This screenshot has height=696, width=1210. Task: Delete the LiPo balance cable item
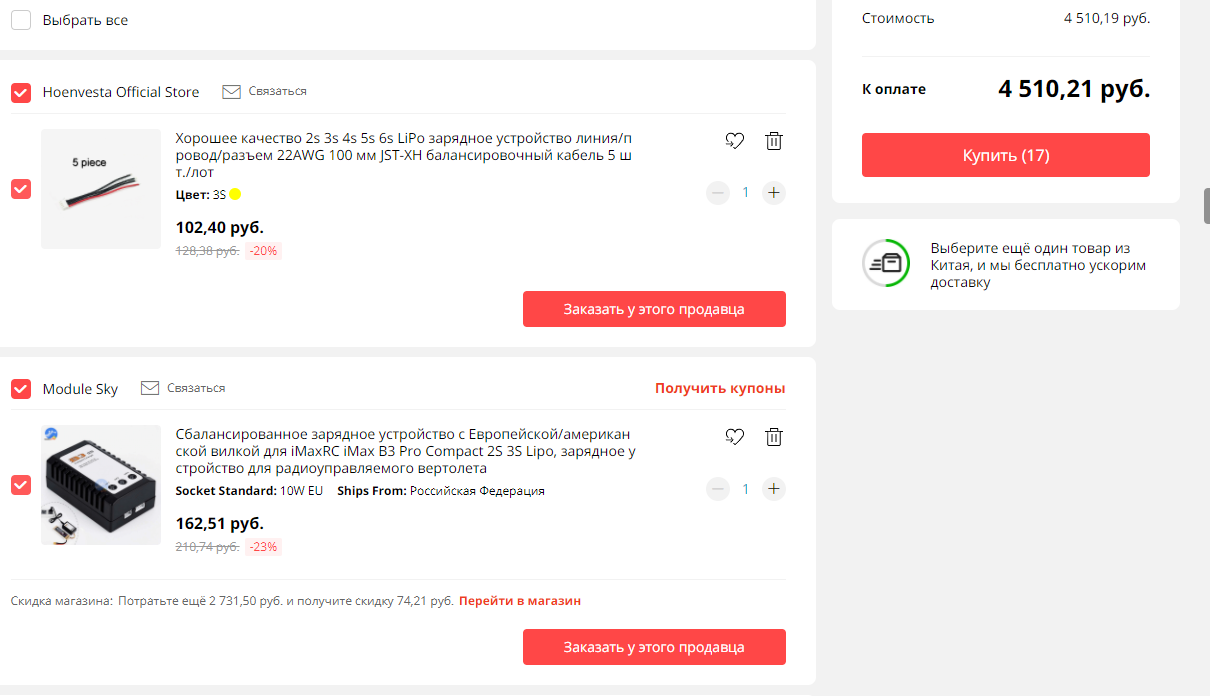773,141
